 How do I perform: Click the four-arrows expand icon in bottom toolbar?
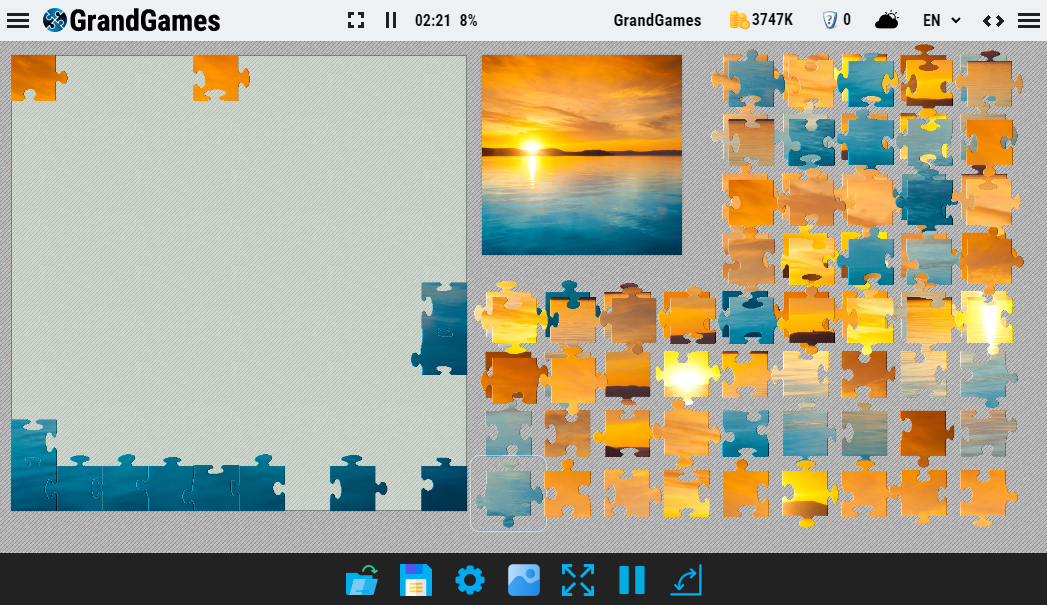tap(578, 580)
